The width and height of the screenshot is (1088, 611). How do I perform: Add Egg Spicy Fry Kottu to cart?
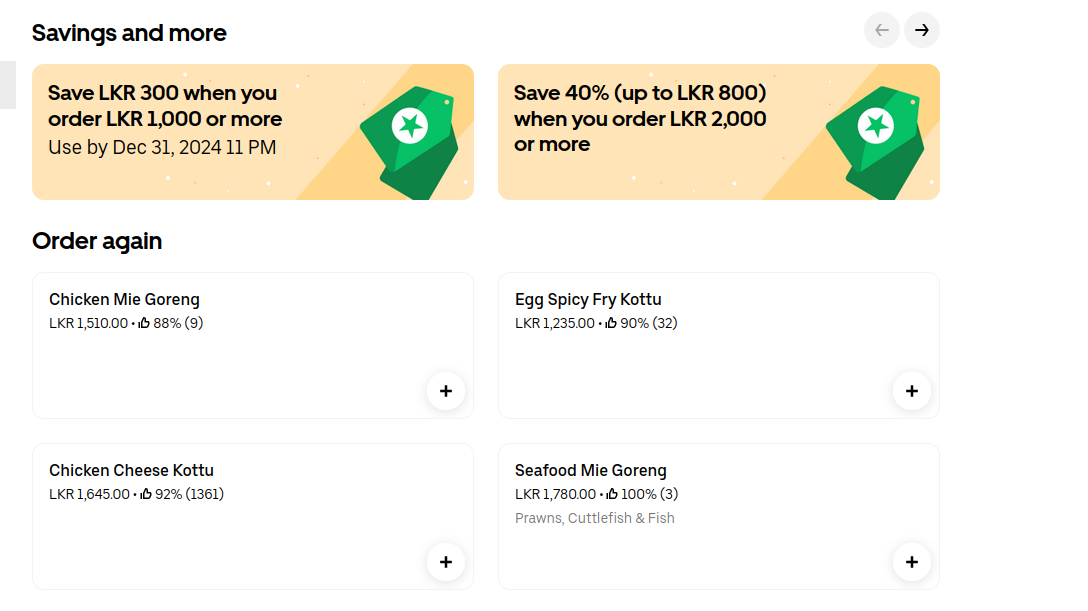coord(912,391)
